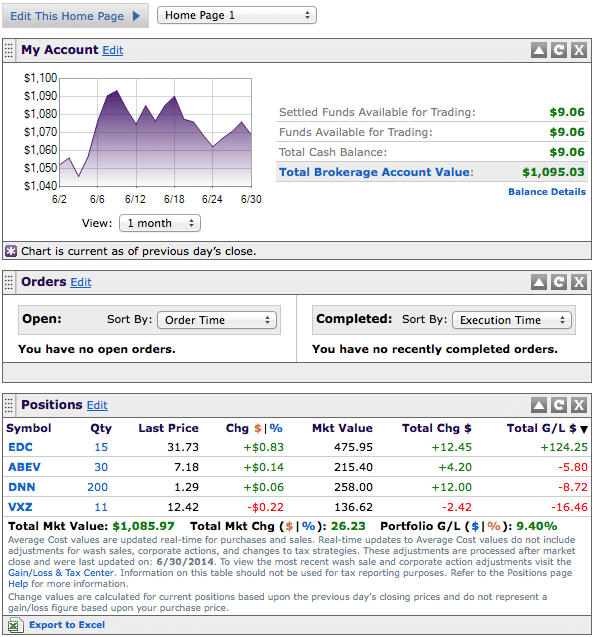Toggle Chg column to percent
This screenshot has height=637, width=597.
pyautogui.click(x=276, y=428)
